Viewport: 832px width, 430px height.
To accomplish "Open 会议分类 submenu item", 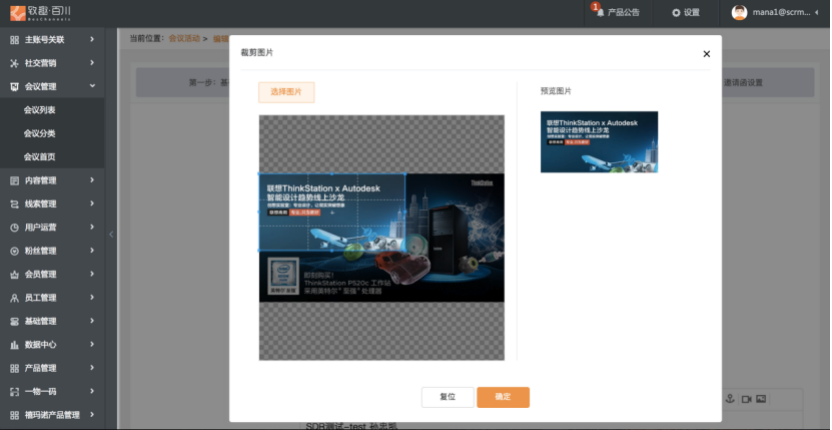I will pos(40,133).
